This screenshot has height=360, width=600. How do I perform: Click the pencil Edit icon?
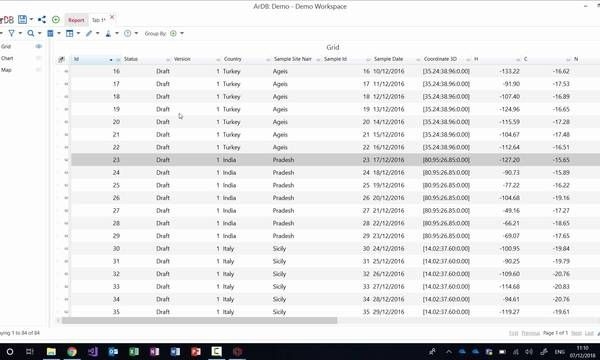point(89,33)
